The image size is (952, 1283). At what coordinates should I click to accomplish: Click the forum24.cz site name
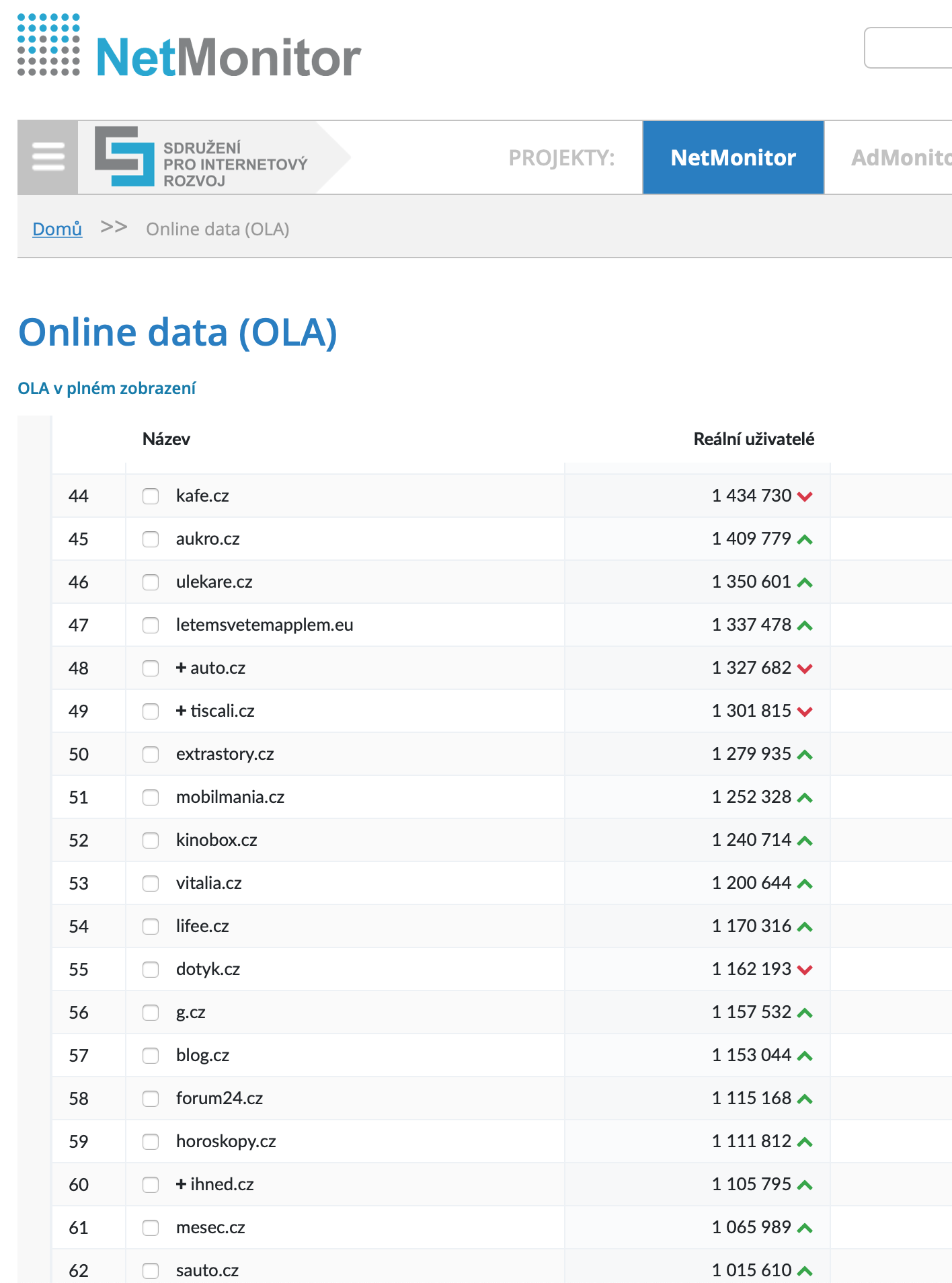[x=219, y=1098]
